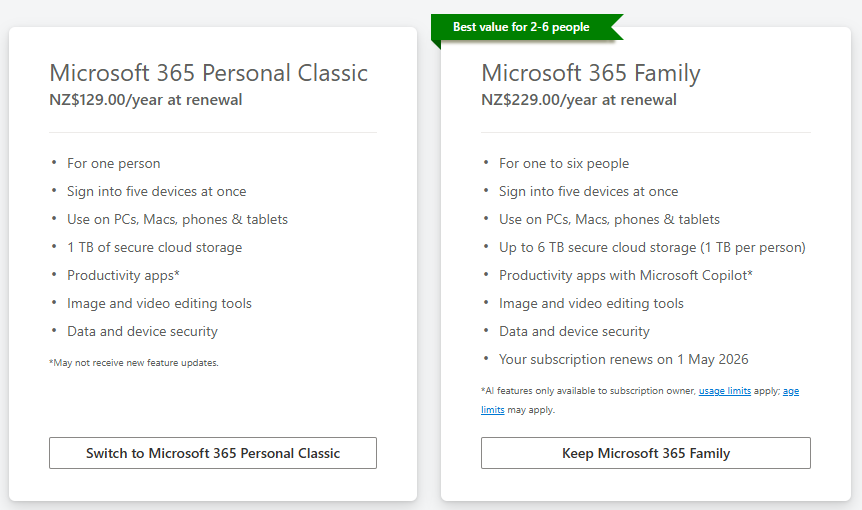862x510 pixels.
Task: Click the 'For one person' list item
Action: point(113,163)
